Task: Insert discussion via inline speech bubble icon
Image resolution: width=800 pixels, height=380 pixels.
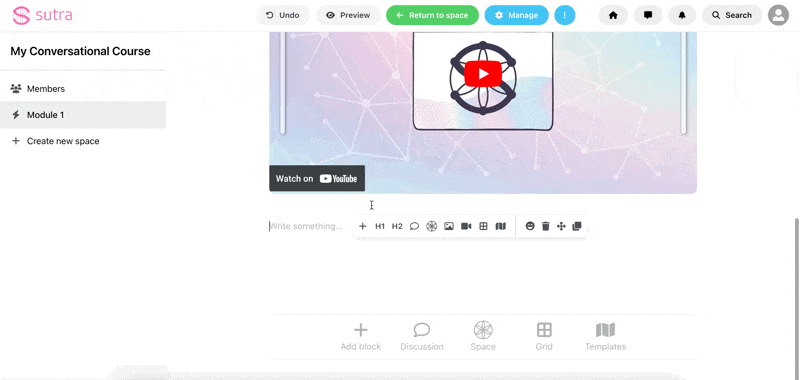Action: 414,226
